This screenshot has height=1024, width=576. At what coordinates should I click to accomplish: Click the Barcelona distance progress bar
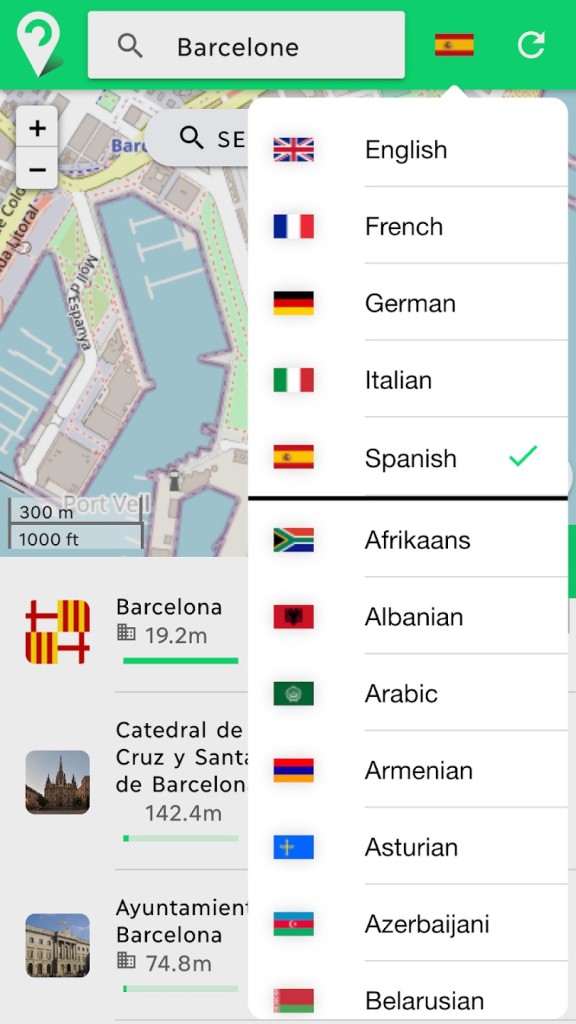tap(180, 661)
